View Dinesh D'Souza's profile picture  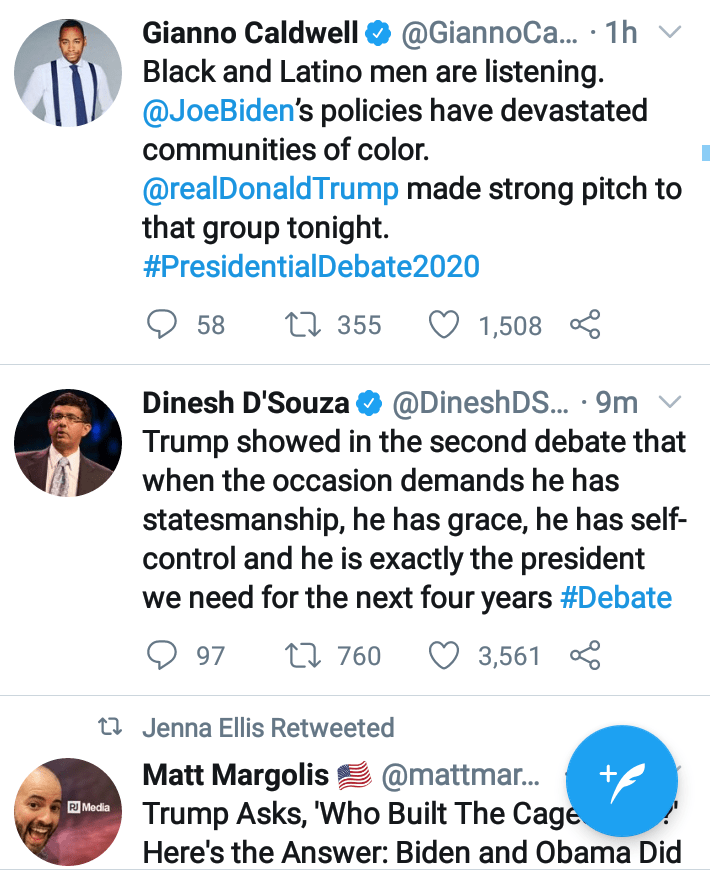(x=69, y=442)
